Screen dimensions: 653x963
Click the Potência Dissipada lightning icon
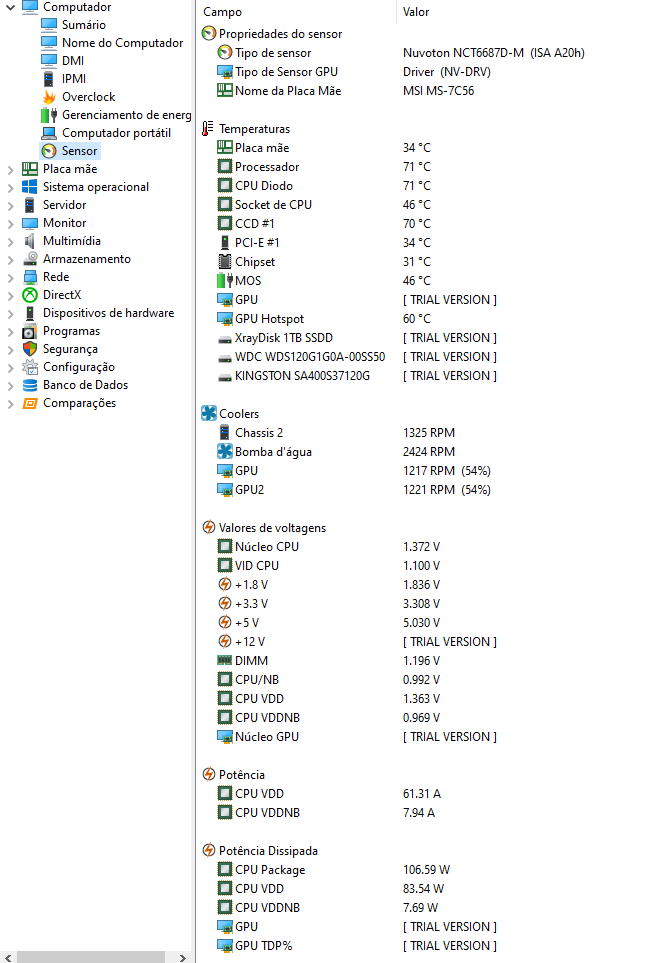[209, 851]
